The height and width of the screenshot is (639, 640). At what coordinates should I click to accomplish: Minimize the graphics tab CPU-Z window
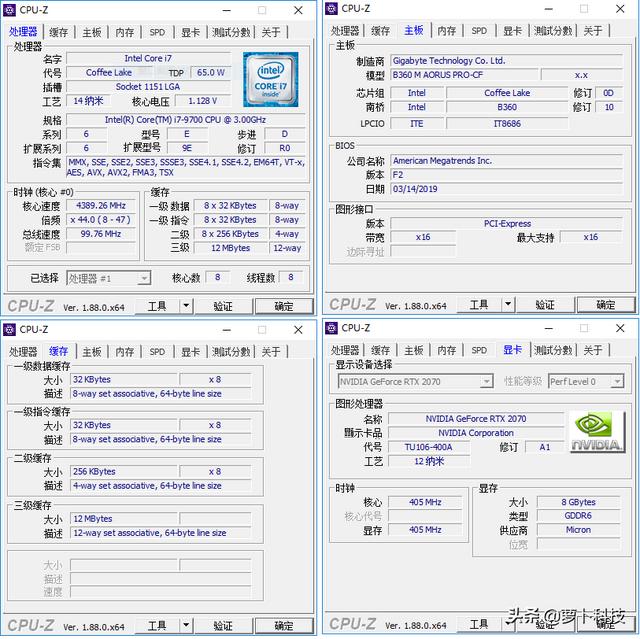pos(549,328)
